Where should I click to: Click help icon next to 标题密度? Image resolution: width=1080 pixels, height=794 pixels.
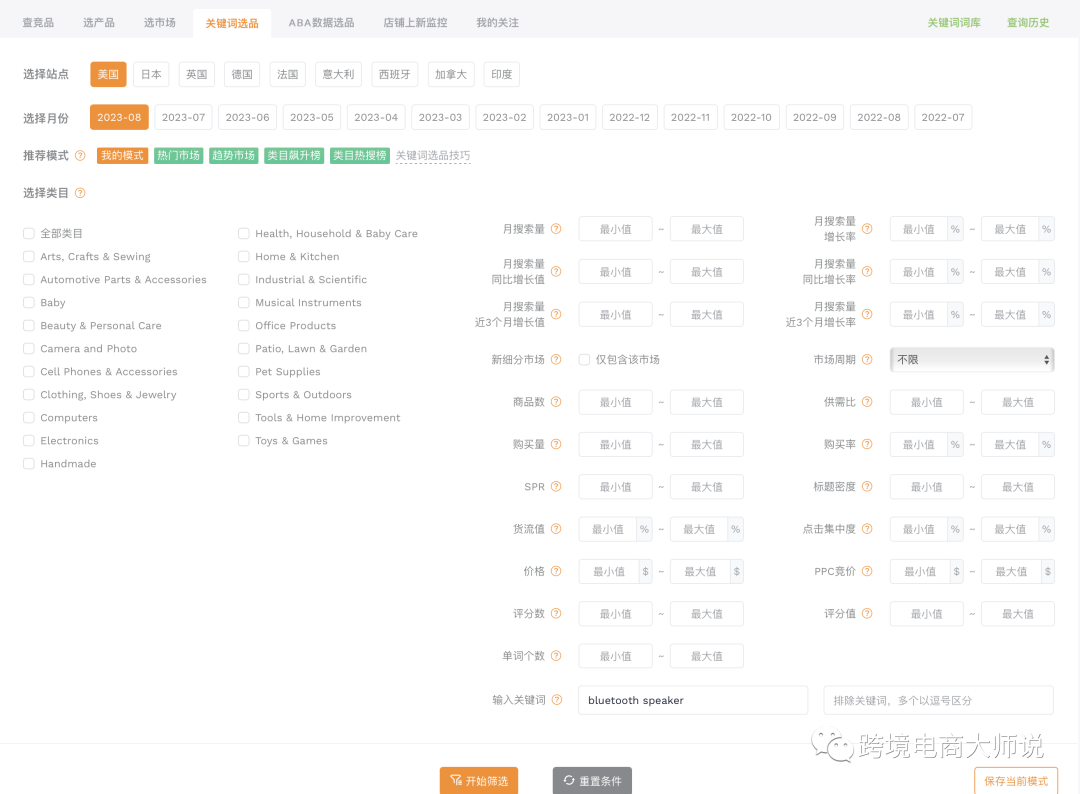[x=867, y=487]
